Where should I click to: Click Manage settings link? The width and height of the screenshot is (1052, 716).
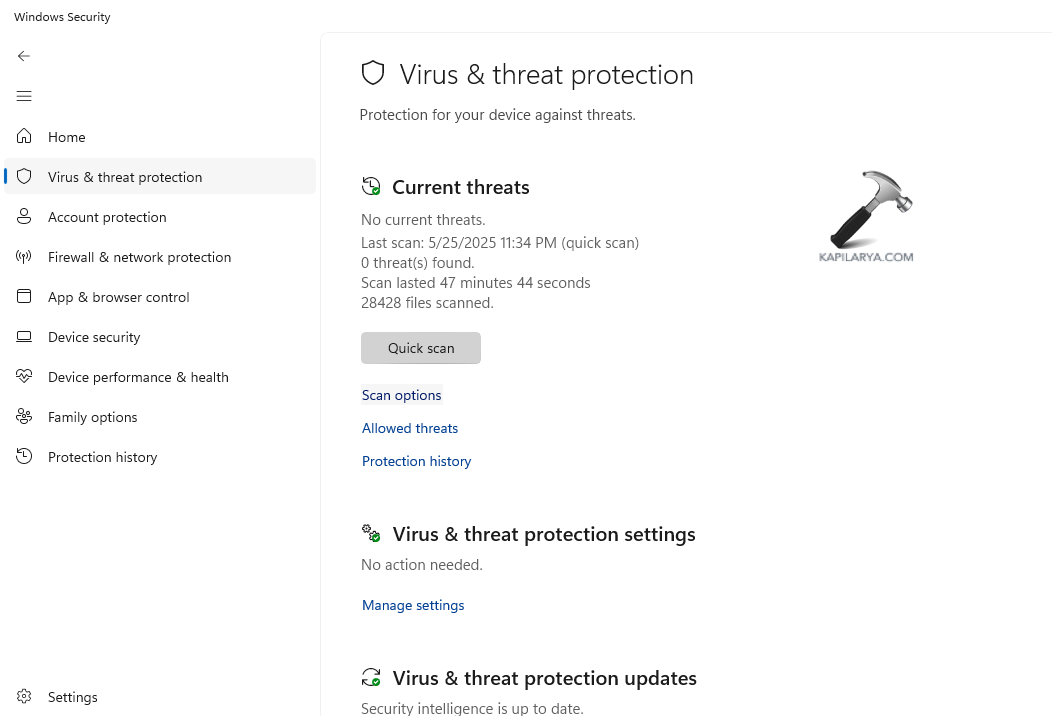pyautogui.click(x=413, y=605)
